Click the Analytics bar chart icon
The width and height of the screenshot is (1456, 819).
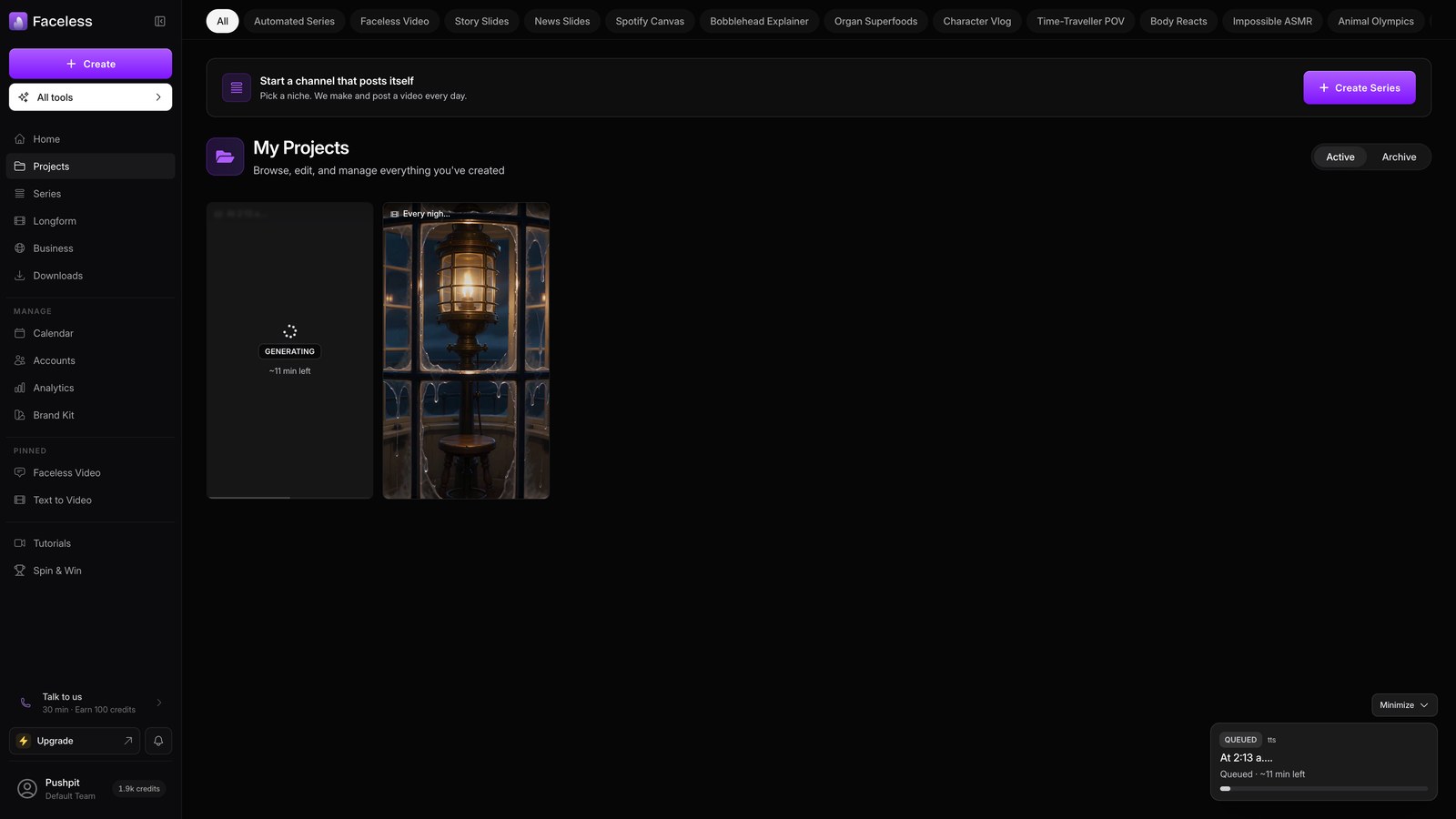20,388
